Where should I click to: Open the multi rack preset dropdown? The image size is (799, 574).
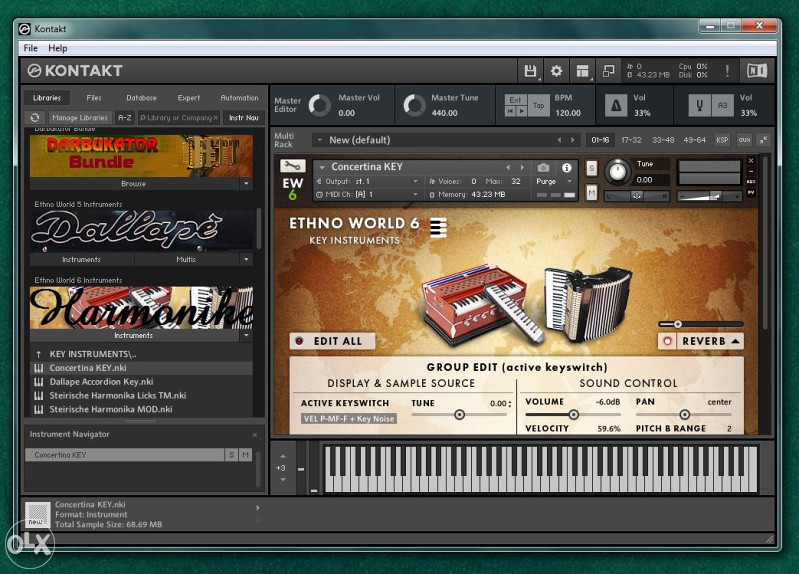click(x=319, y=140)
